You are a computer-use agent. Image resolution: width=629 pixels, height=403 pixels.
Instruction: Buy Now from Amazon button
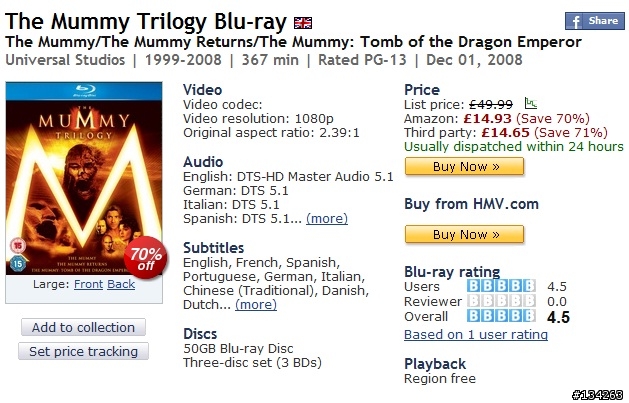pyautogui.click(x=464, y=166)
